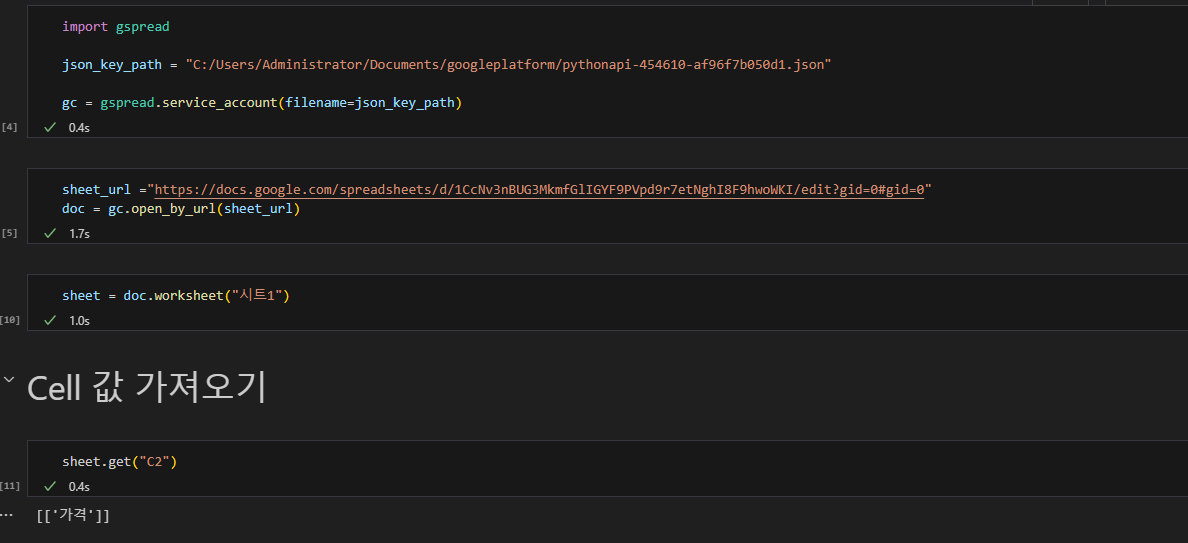Click the gspread.service_account call line

pyautogui.click(x=262, y=102)
